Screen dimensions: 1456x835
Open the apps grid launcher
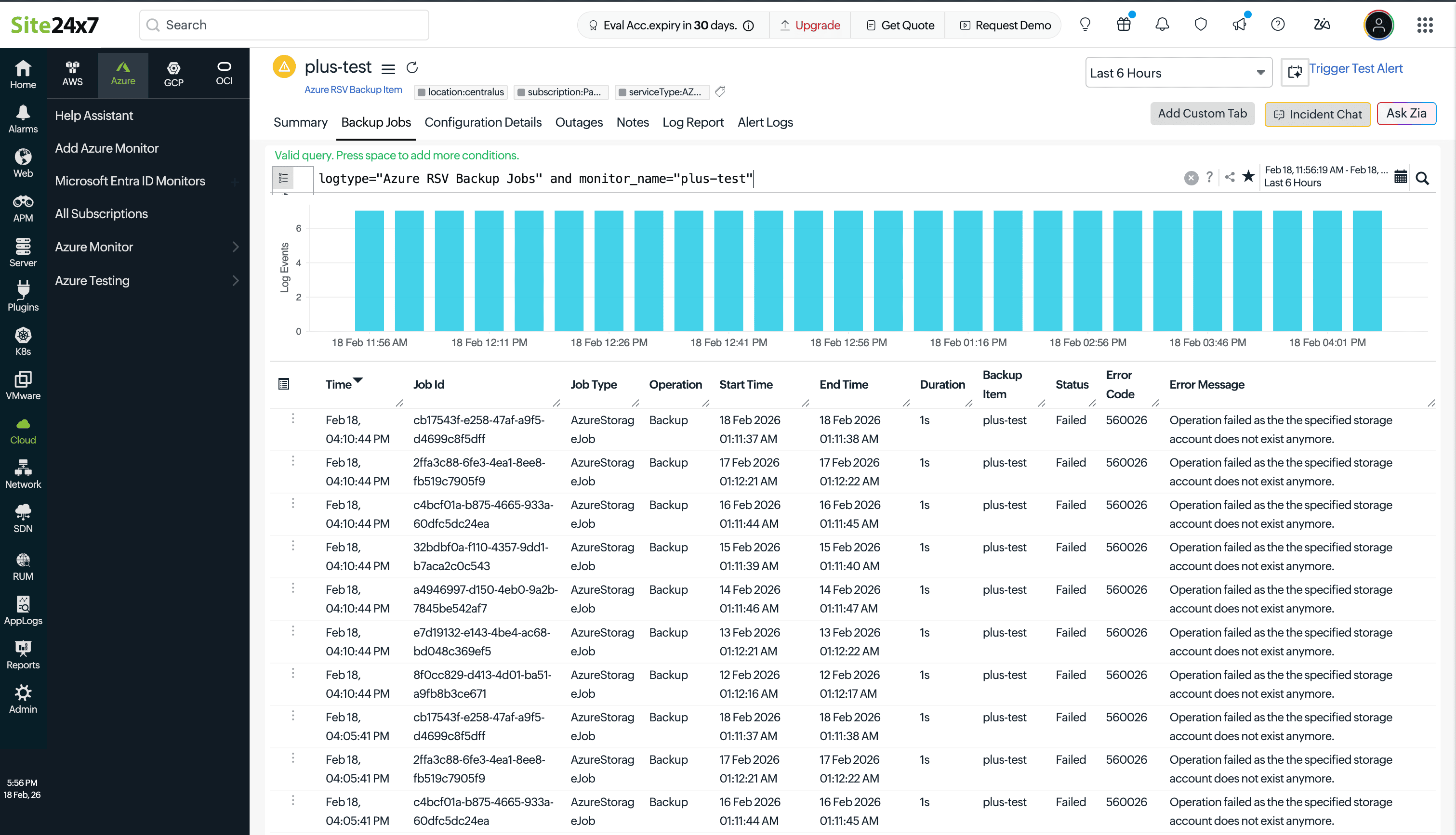pyautogui.click(x=1425, y=25)
